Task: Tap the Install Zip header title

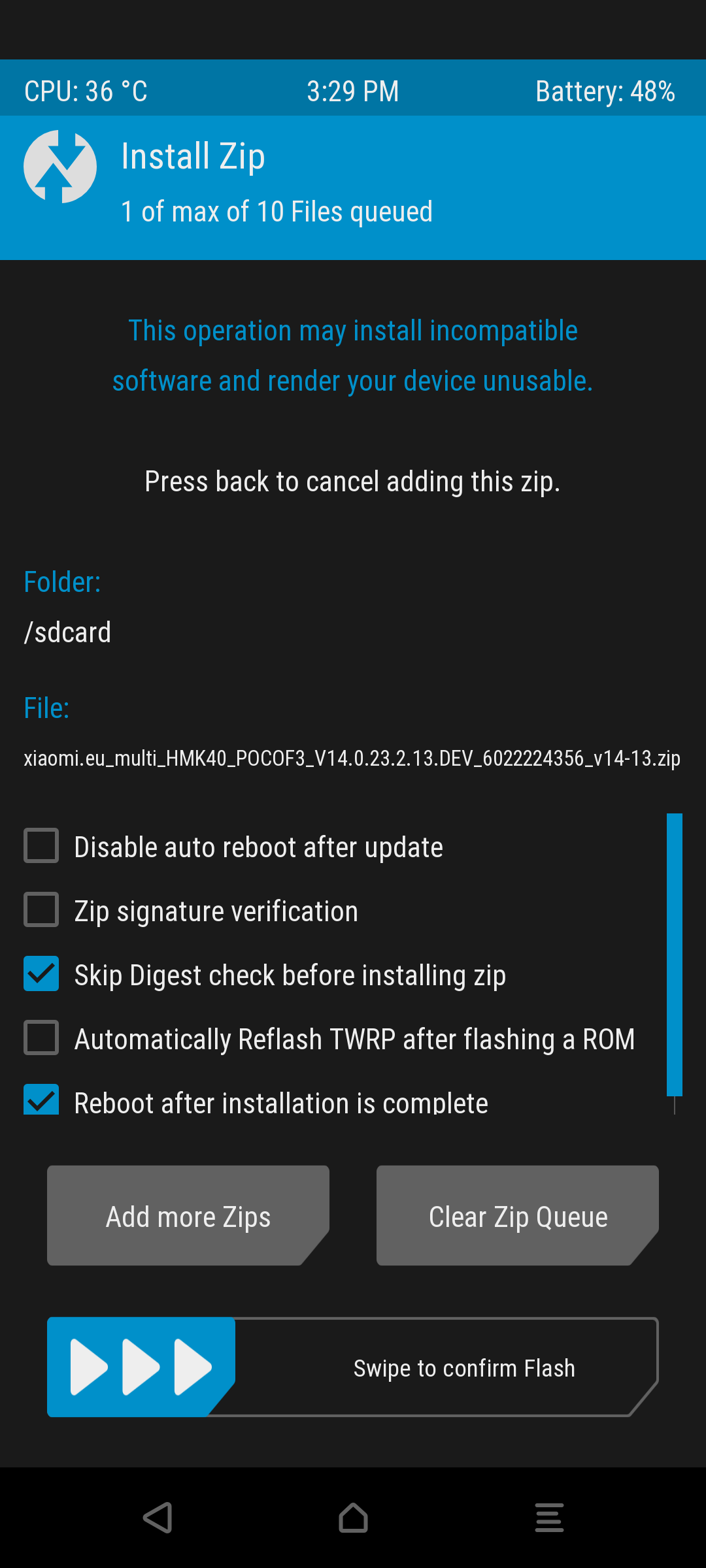Action: [x=193, y=157]
